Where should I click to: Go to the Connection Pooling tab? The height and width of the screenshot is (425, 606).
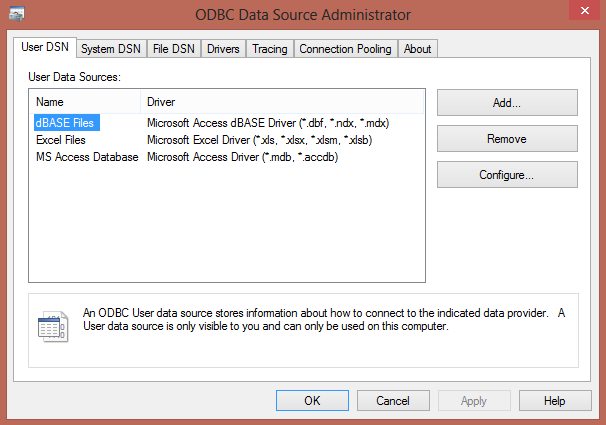coord(346,49)
